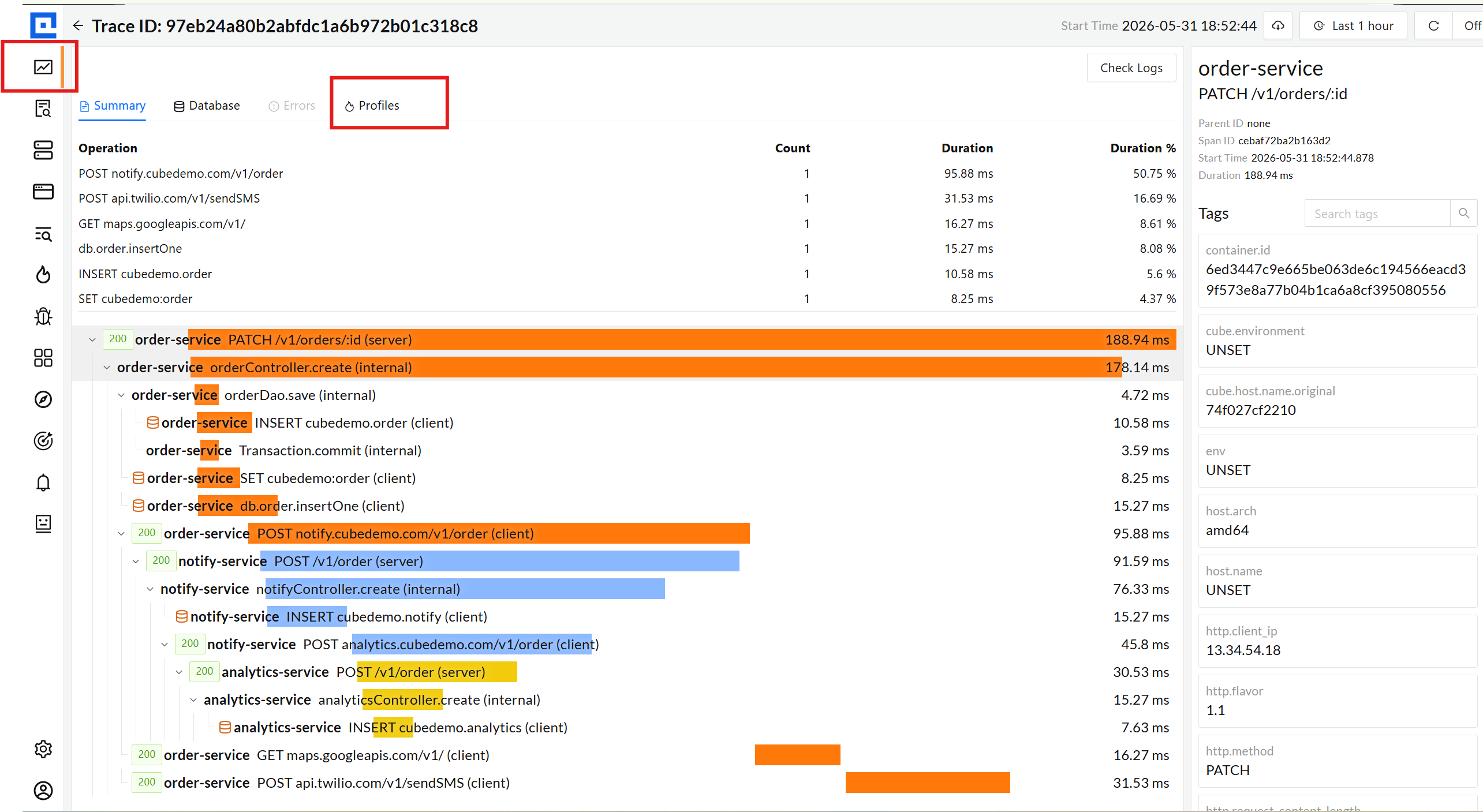Collapse the notifyController.create span
Viewport: 1483px width, 812px height.
click(x=150, y=589)
